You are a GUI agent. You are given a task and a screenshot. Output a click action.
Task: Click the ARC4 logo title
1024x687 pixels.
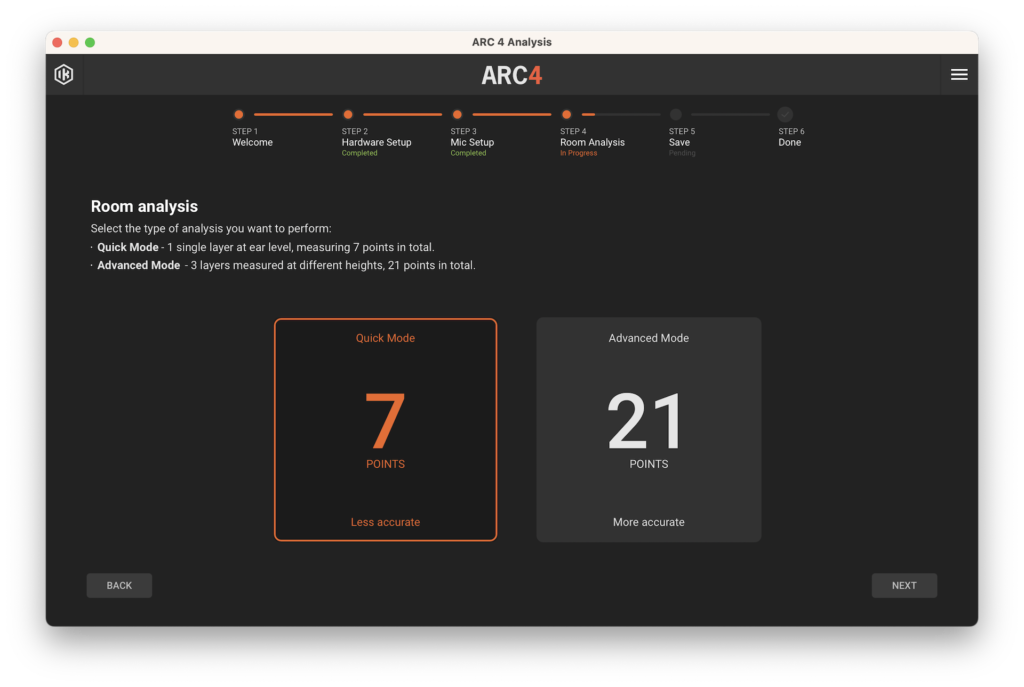[x=511, y=76]
